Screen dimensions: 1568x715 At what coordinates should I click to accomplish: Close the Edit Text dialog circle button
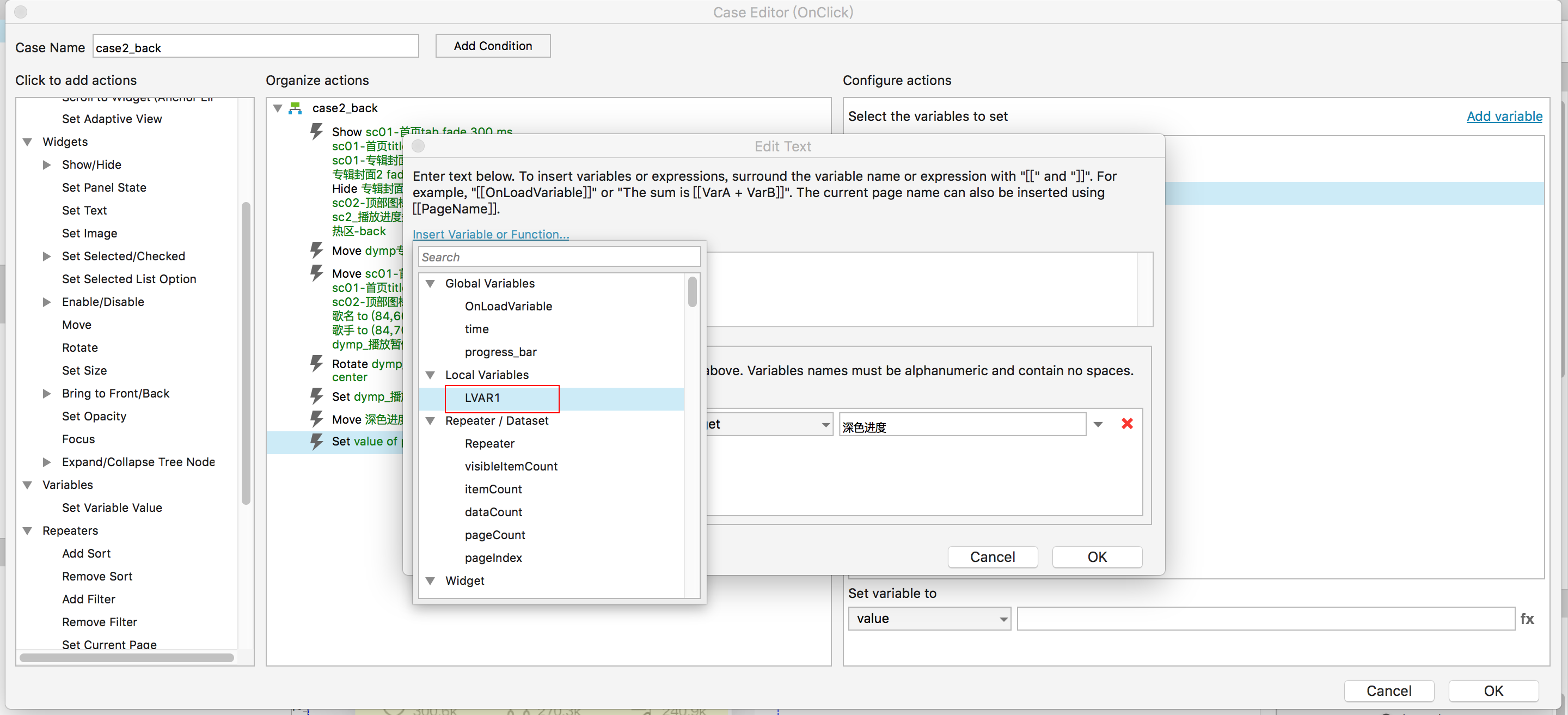pyautogui.click(x=418, y=146)
